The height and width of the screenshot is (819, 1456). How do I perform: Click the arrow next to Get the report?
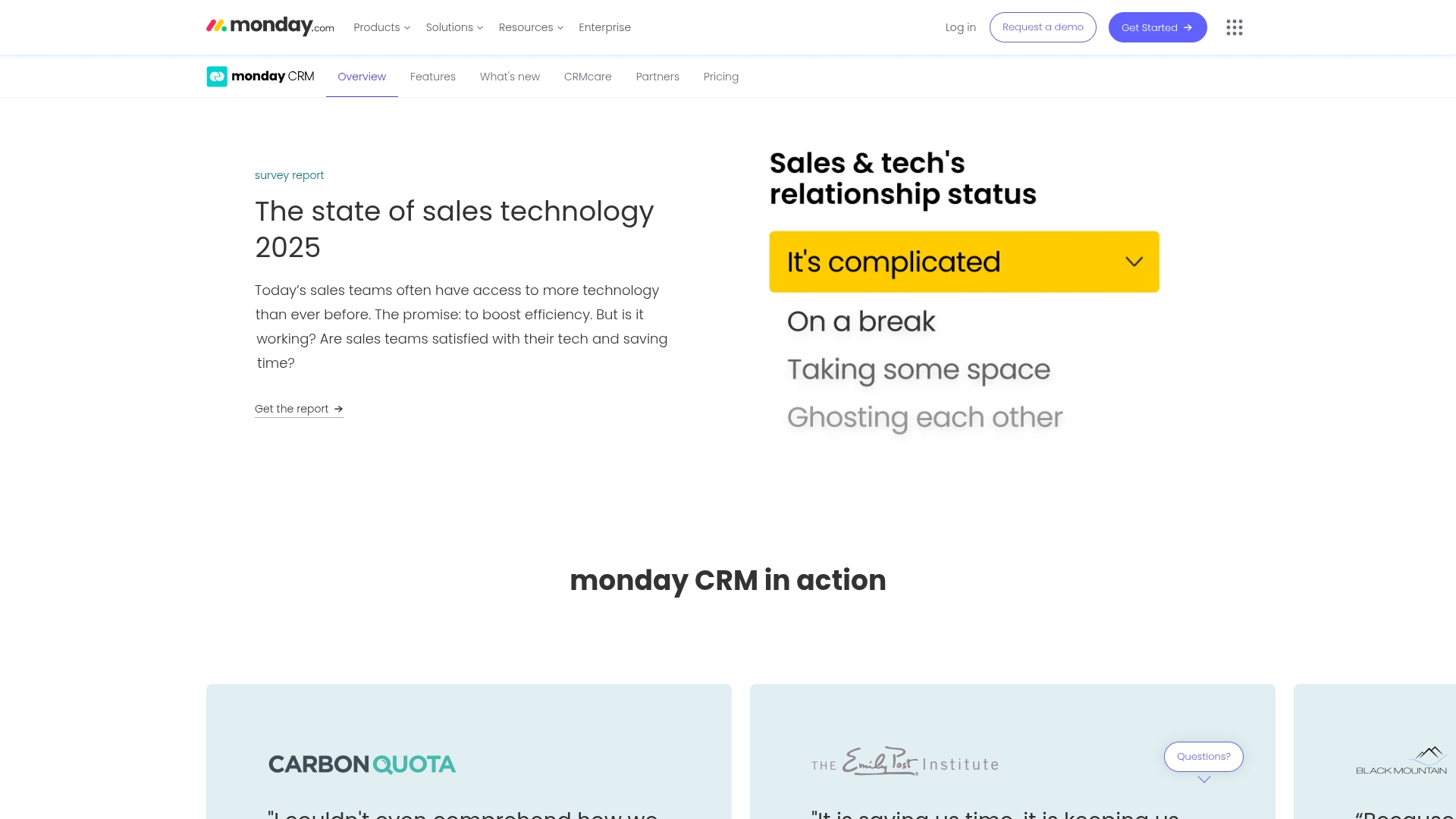tap(339, 409)
